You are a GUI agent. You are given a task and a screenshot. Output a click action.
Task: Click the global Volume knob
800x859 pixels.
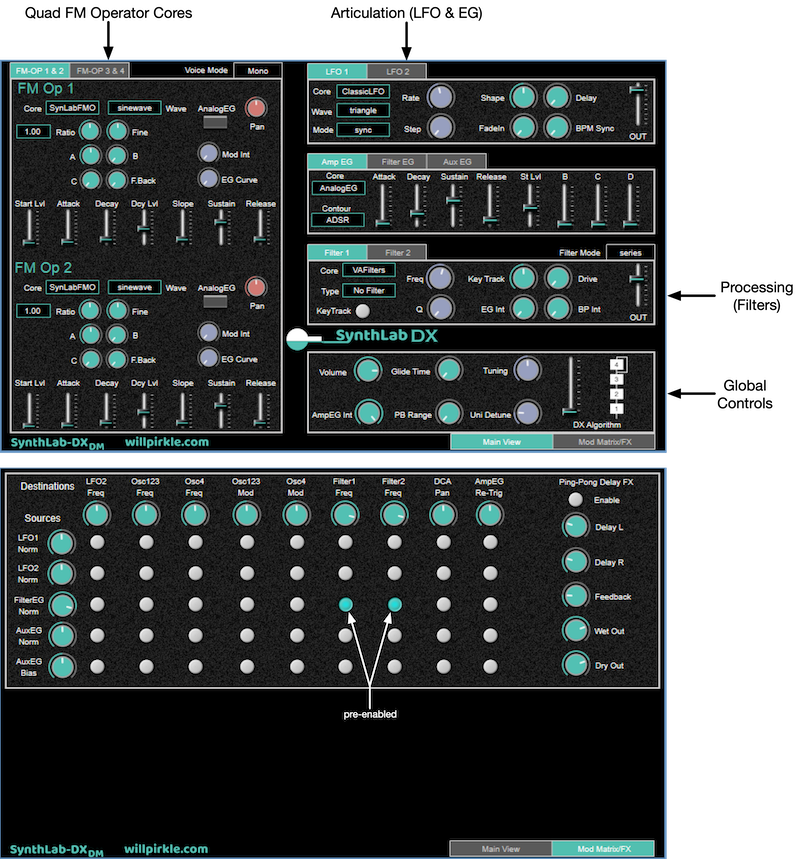tap(368, 371)
